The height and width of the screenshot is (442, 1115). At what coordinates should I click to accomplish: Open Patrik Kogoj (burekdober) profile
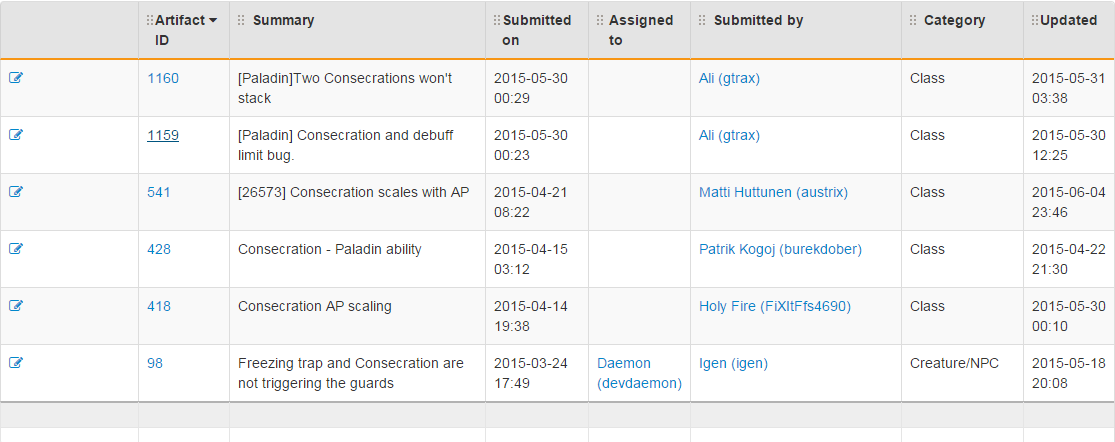pos(780,249)
